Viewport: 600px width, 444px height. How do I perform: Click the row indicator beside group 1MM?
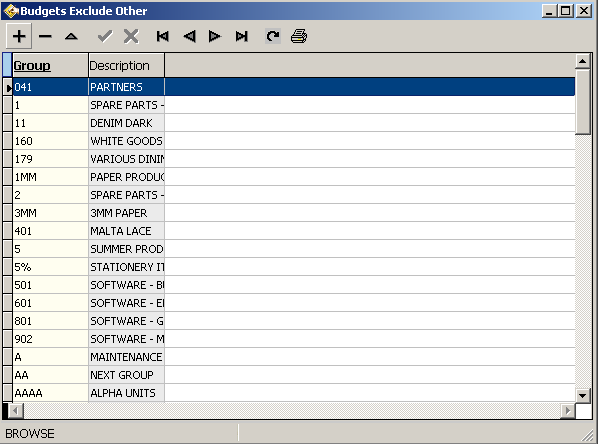pos(7,177)
